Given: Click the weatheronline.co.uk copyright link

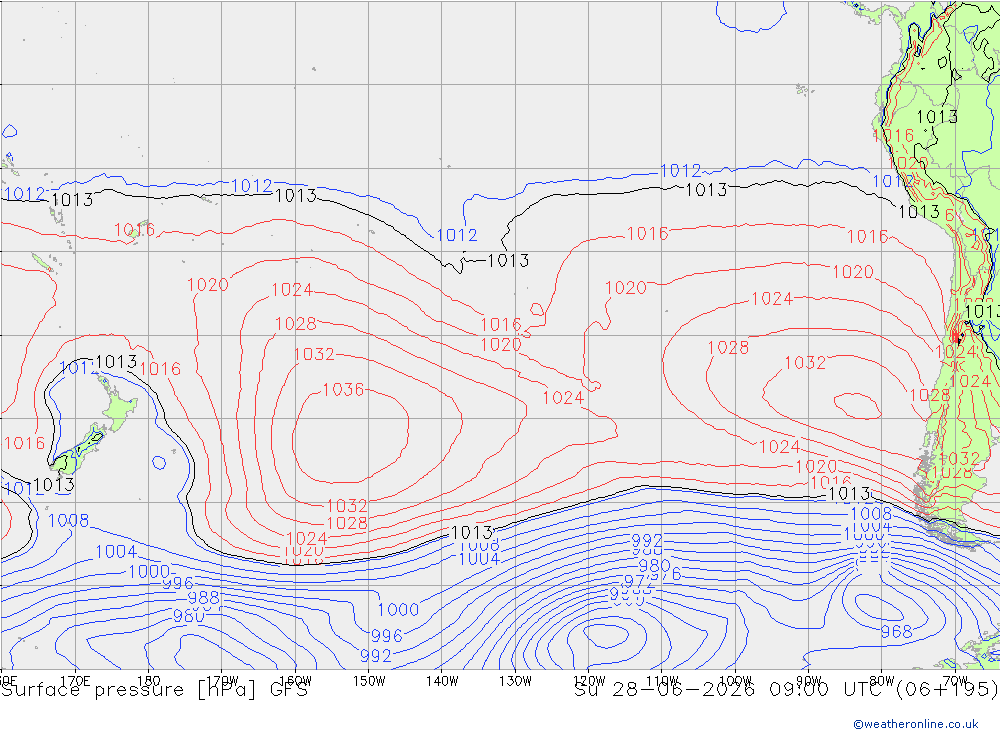Looking at the screenshot, I should pyautogui.click(x=916, y=724).
